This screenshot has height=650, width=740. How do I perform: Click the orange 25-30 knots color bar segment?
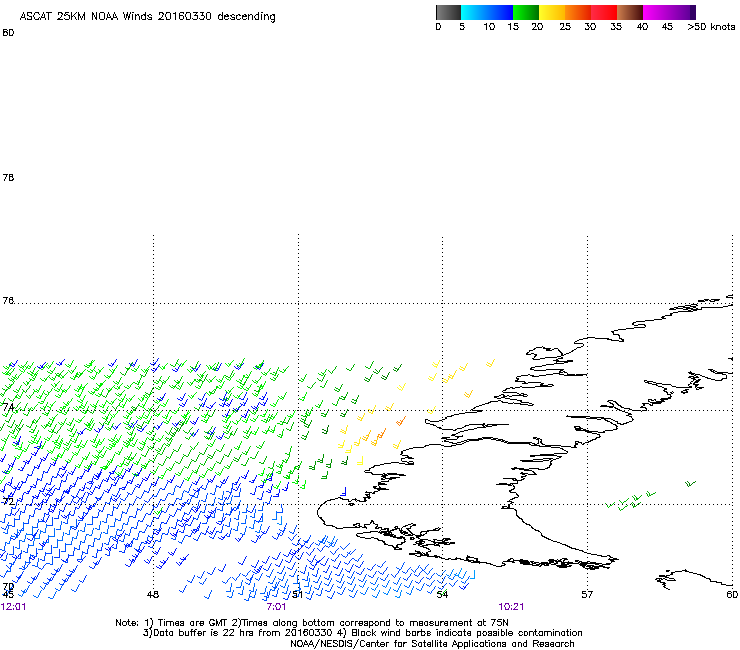point(578,12)
